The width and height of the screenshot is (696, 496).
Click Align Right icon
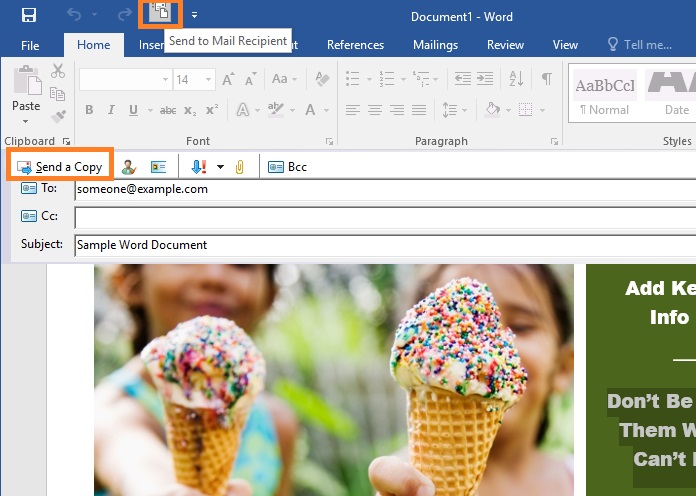(x=397, y=110)
